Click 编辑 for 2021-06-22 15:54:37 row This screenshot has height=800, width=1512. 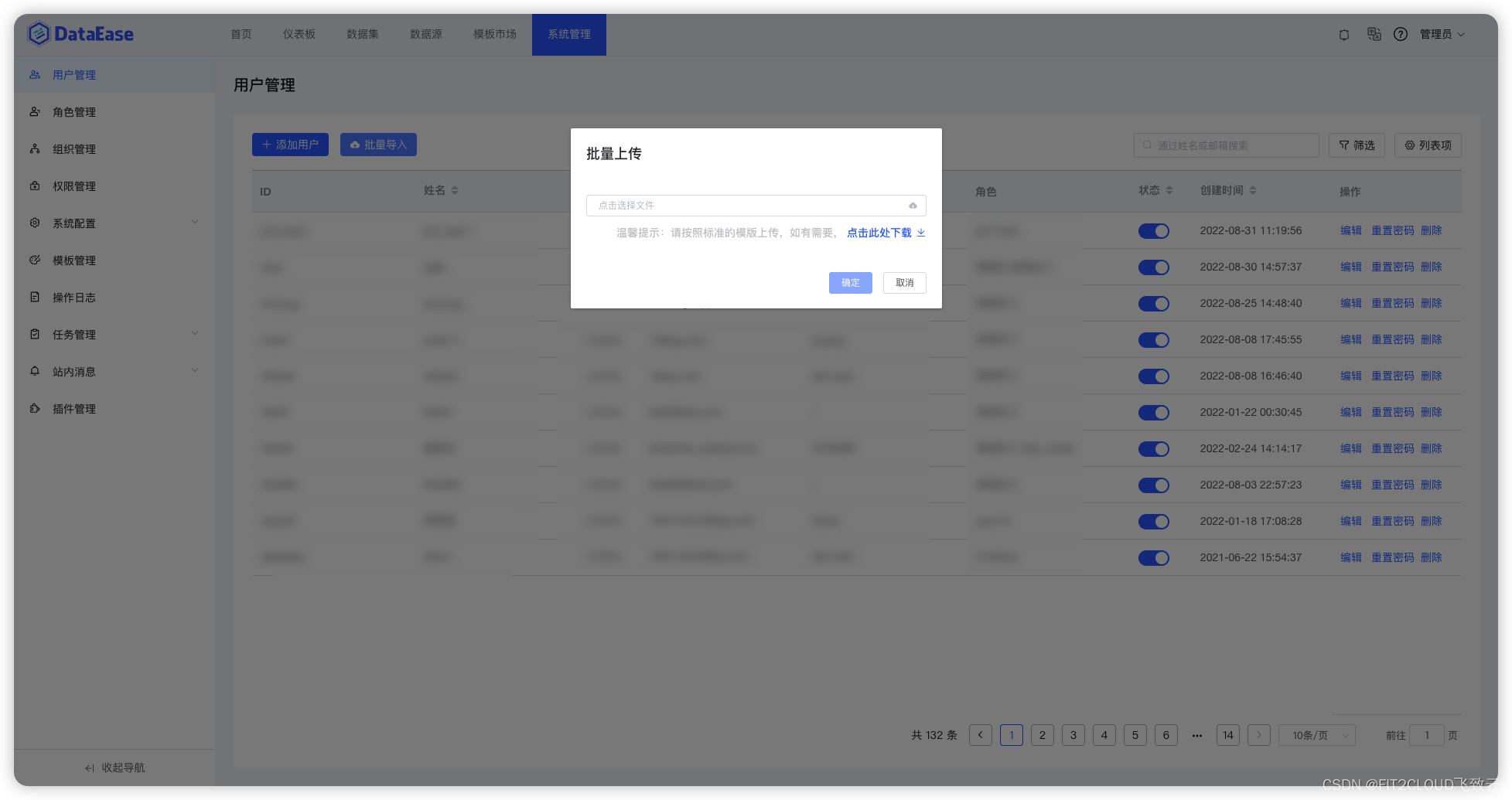pos(1351,557)
